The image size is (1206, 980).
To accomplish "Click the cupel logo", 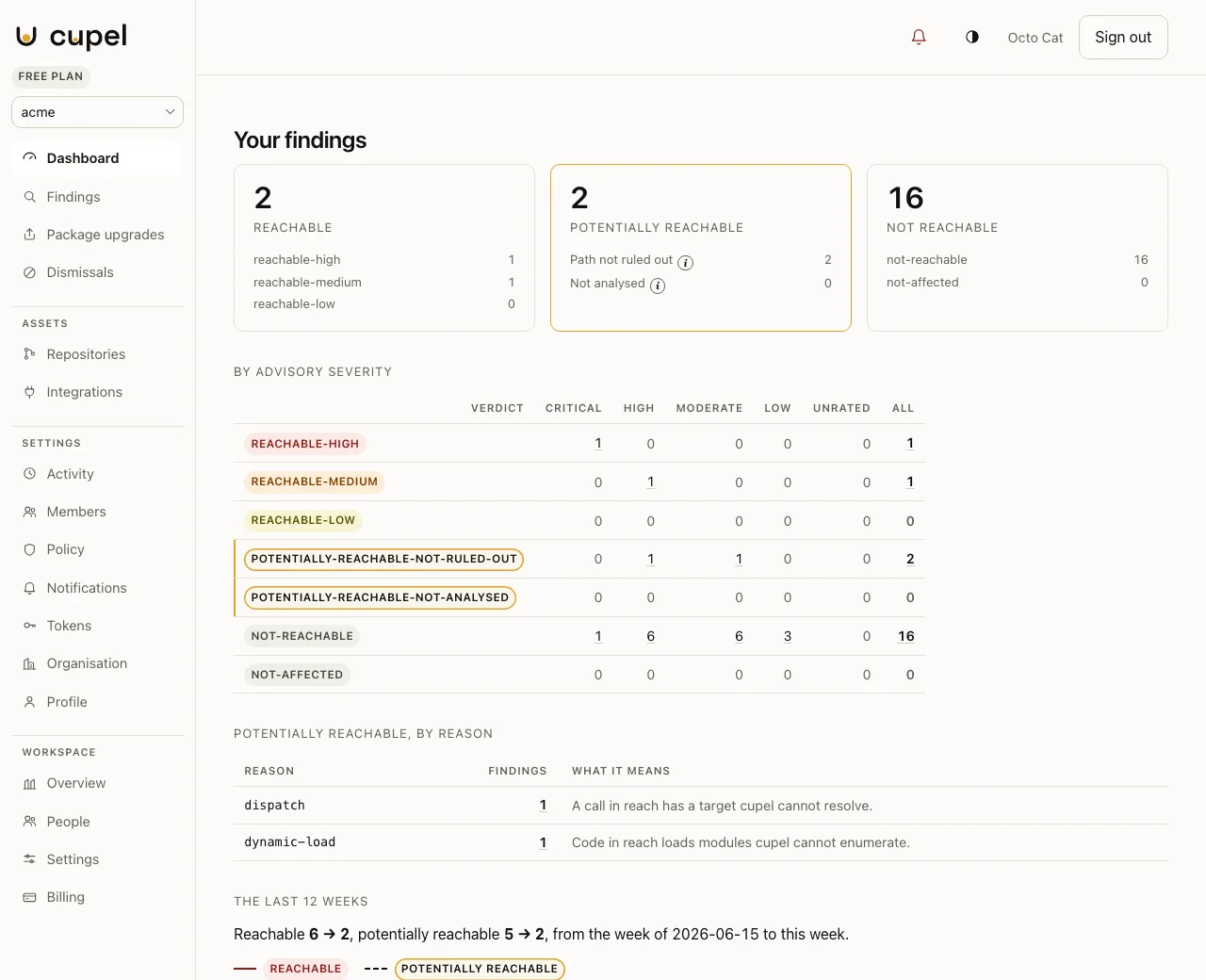I will 72,37.
